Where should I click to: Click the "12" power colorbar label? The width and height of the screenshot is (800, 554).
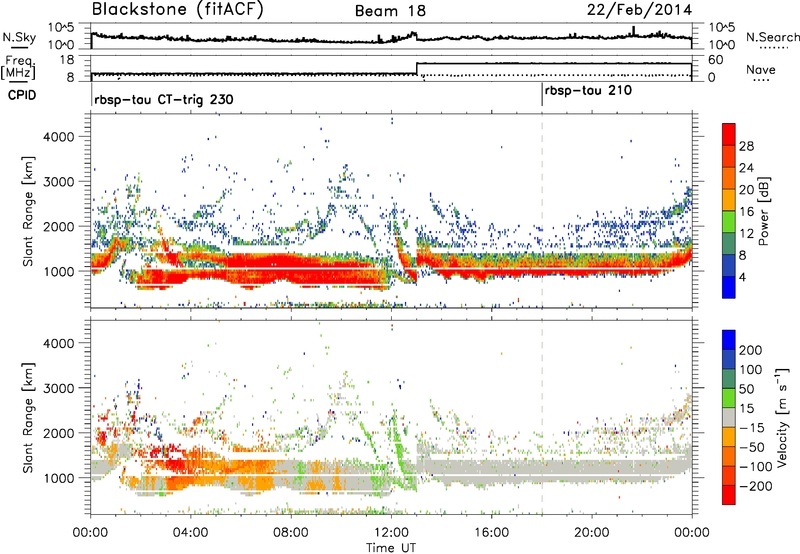[x=746, y=234]
